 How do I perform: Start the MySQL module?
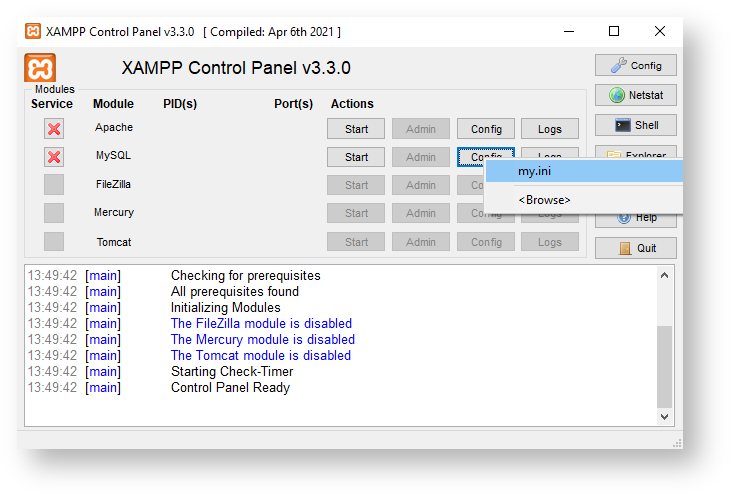[x=356, y=157]
